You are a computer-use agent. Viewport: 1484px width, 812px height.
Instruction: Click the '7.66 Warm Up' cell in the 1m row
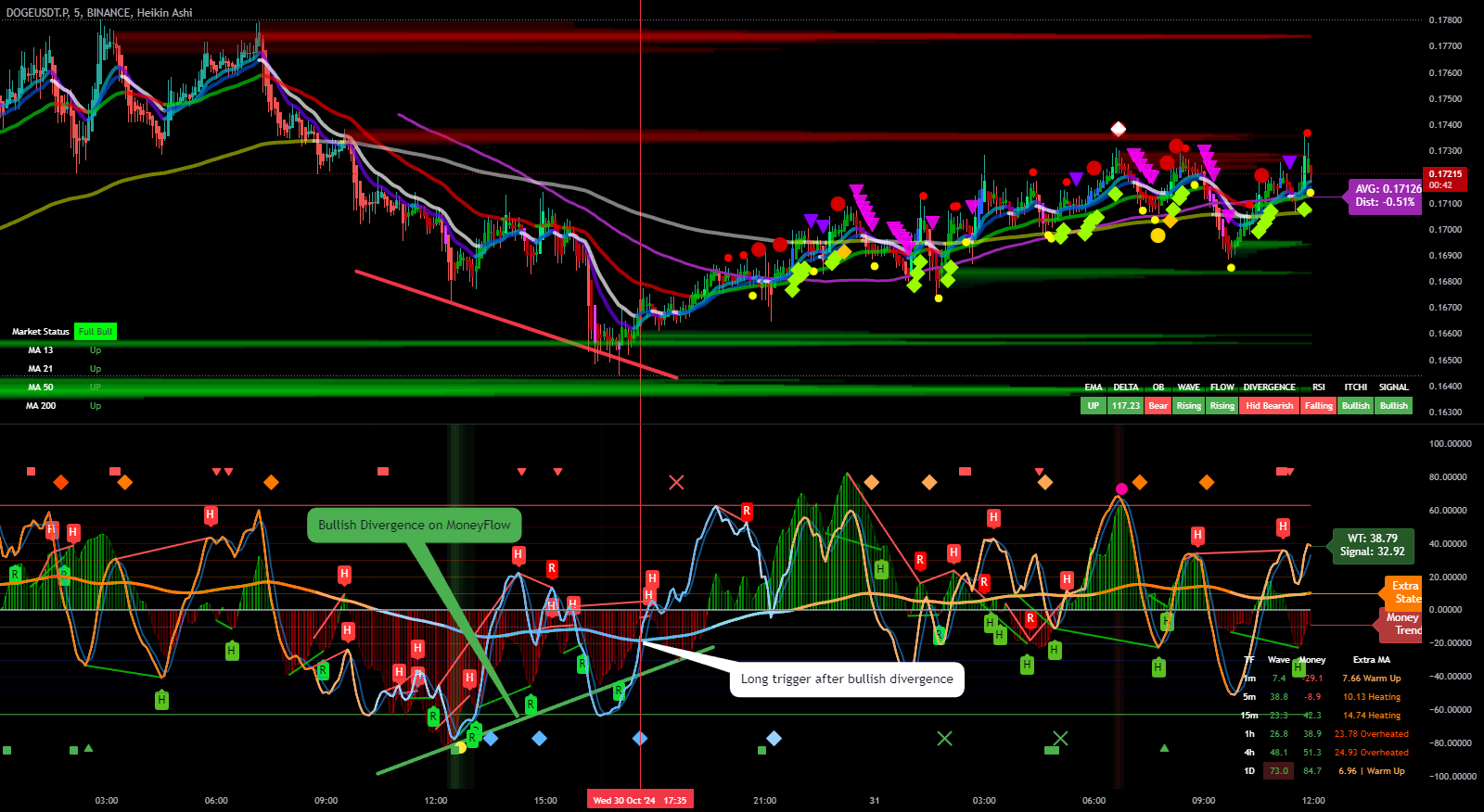click(1372, 679)
